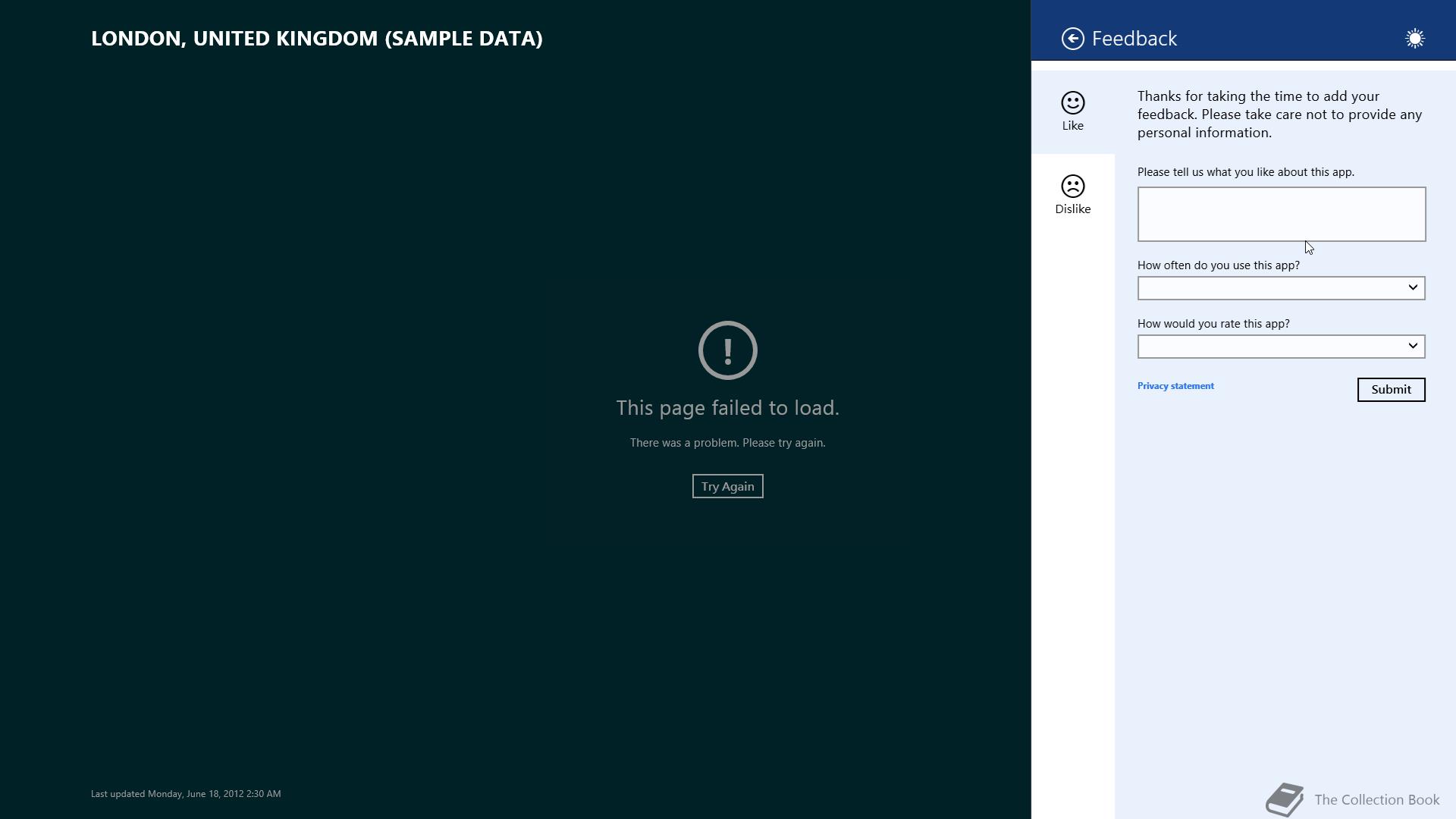This screenshot has width=1456, height=819.
Task: Click 'Thanks for taking the time' intro paragraph
Action: click(1280, 115)
